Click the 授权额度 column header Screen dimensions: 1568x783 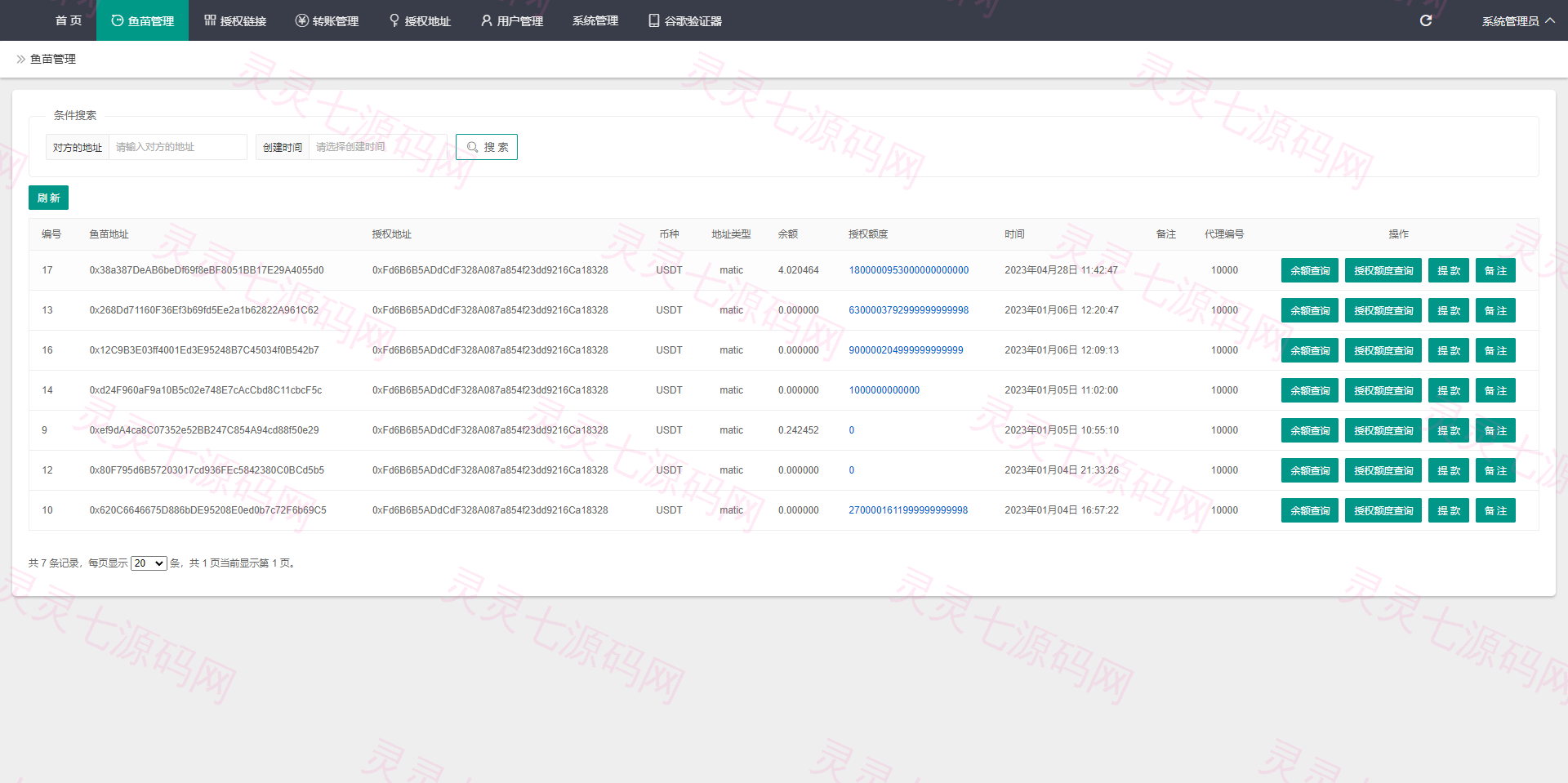pyautogui.click(x=868, y=234)
